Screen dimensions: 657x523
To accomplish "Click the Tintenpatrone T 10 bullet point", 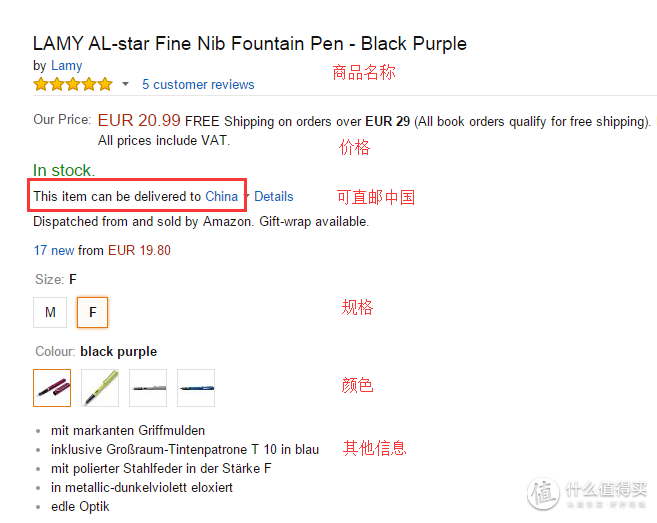I will pyautogui.click(x=185, y=450).
